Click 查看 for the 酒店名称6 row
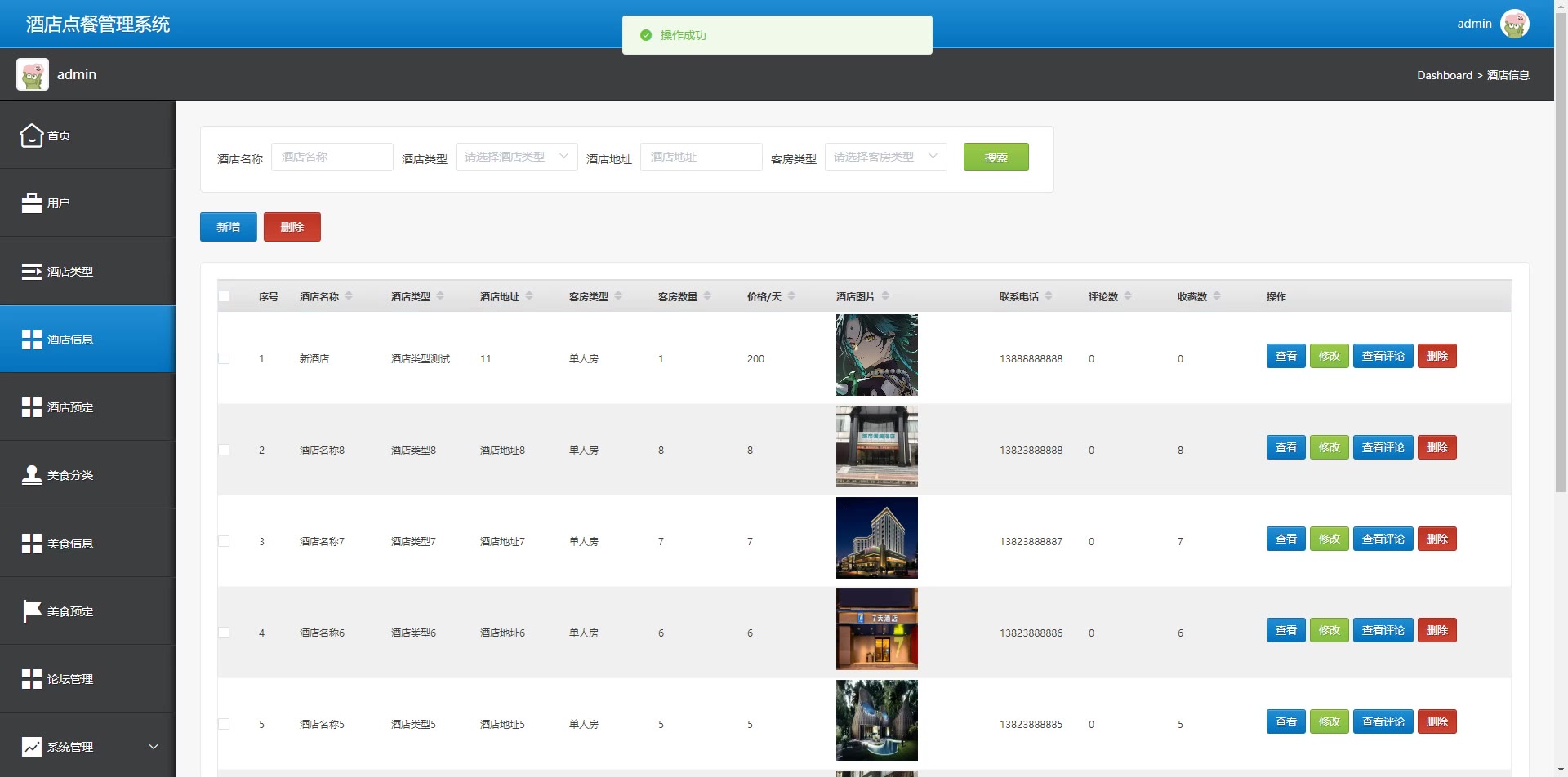 (1286, 630)
